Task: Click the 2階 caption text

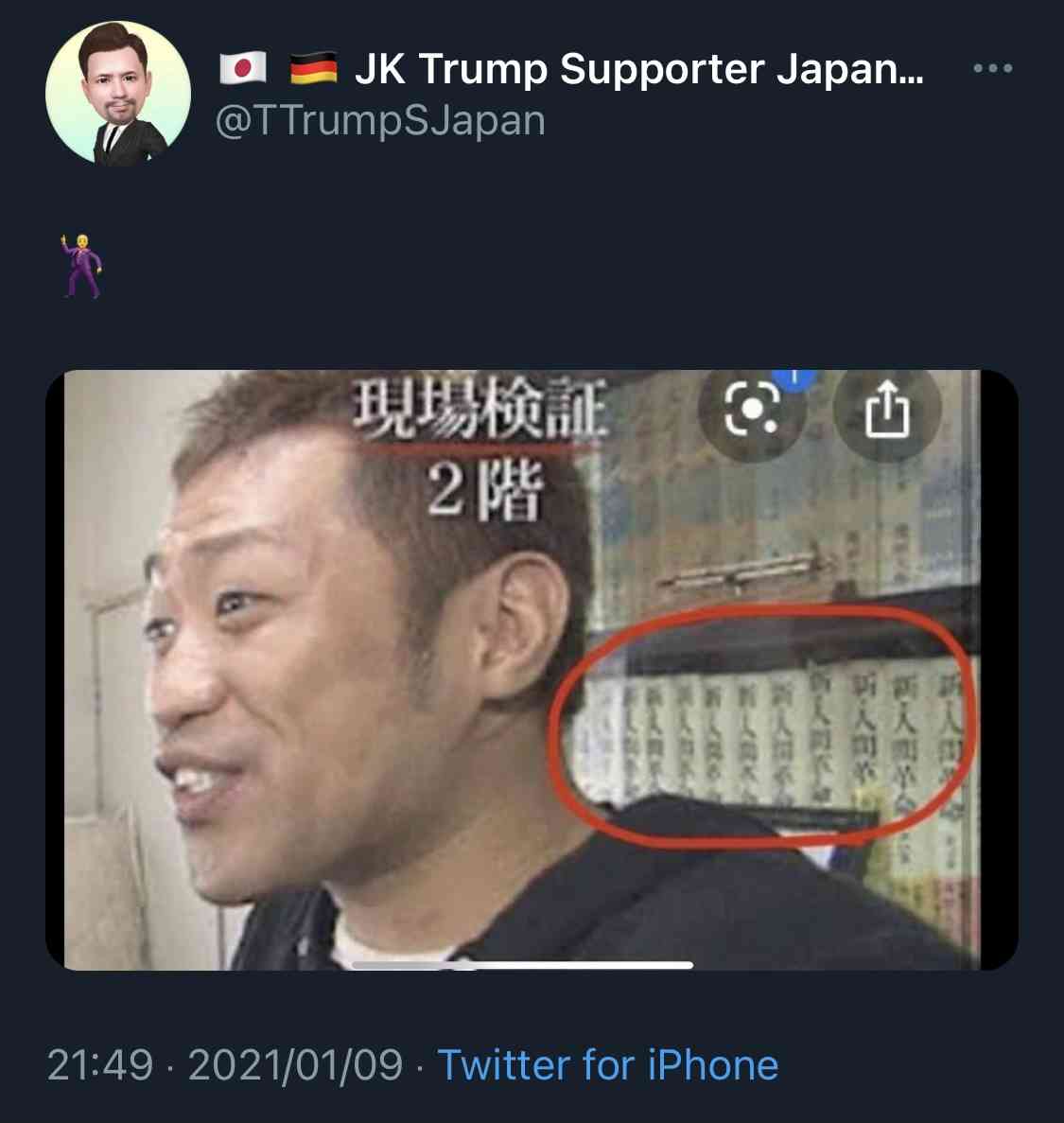Action: click(484, 492)
